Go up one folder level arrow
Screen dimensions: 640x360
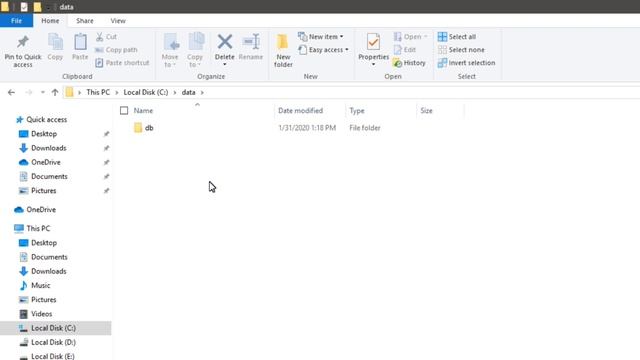coord(55,92)
